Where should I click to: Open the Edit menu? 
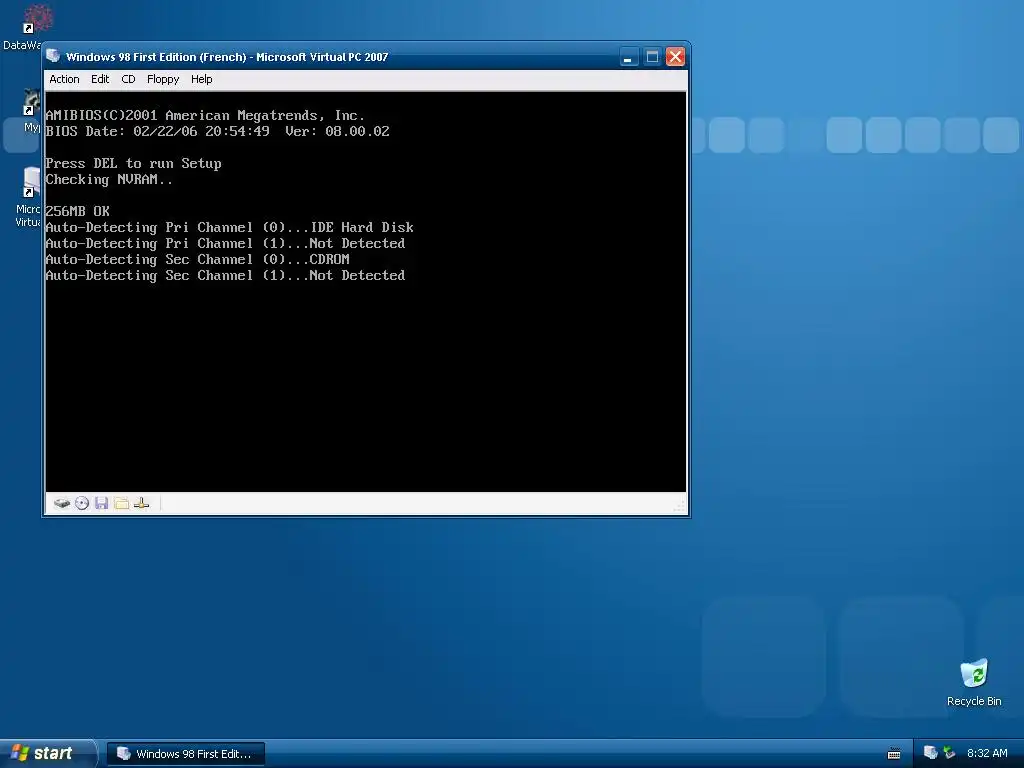click(x=100, y=79)
